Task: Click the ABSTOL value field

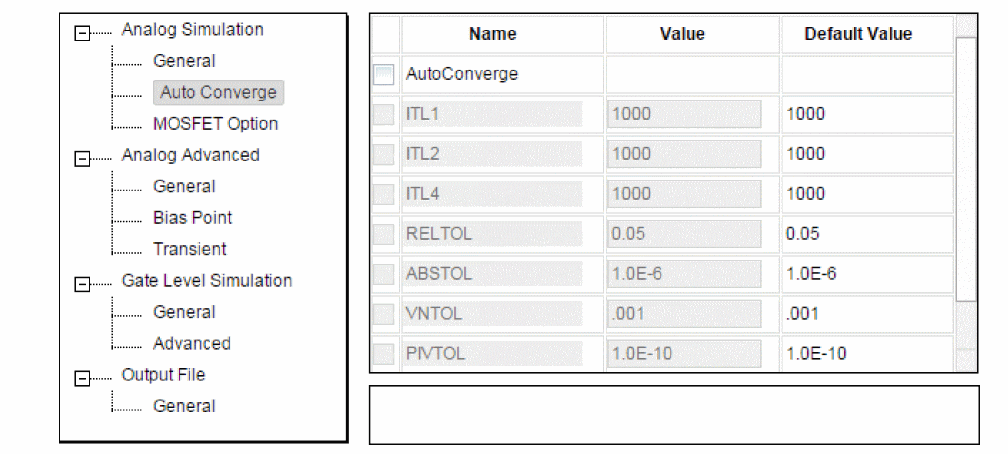Action: 684,275
